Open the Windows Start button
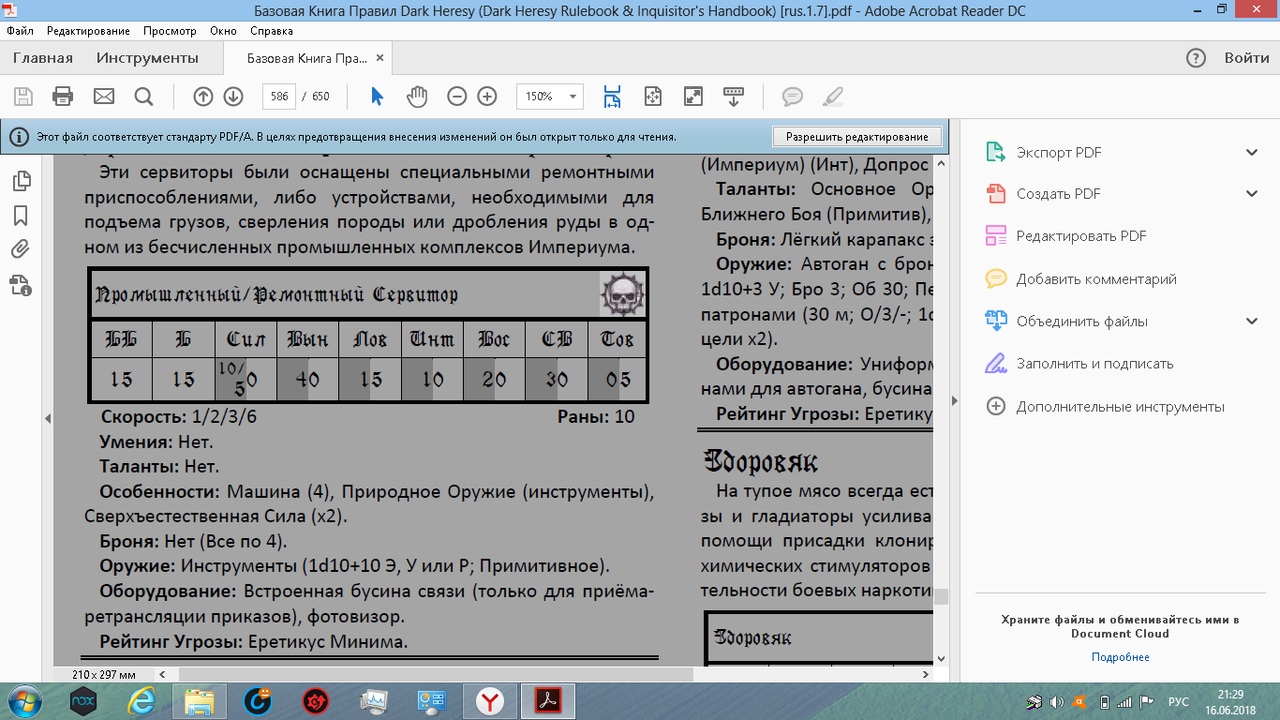 [x=24, y=702]
